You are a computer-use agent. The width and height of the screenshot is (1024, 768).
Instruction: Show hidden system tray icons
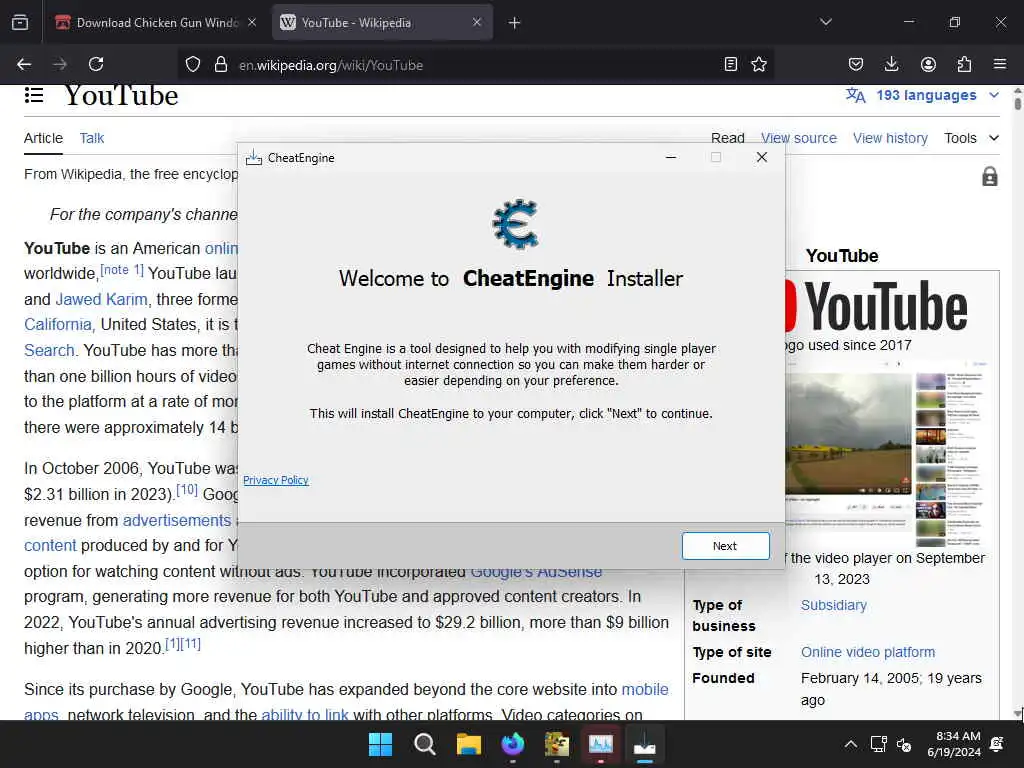point(850,744)
